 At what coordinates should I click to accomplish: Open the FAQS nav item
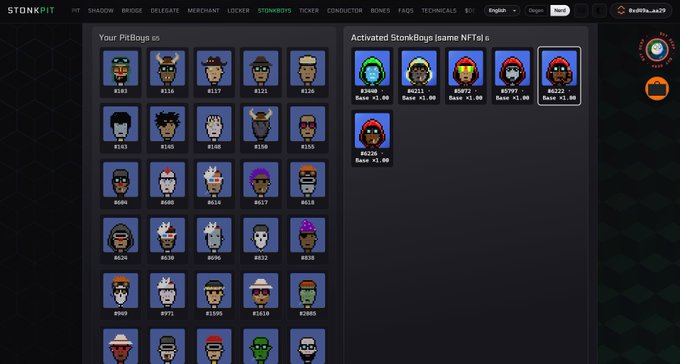[x=405, y=10]
